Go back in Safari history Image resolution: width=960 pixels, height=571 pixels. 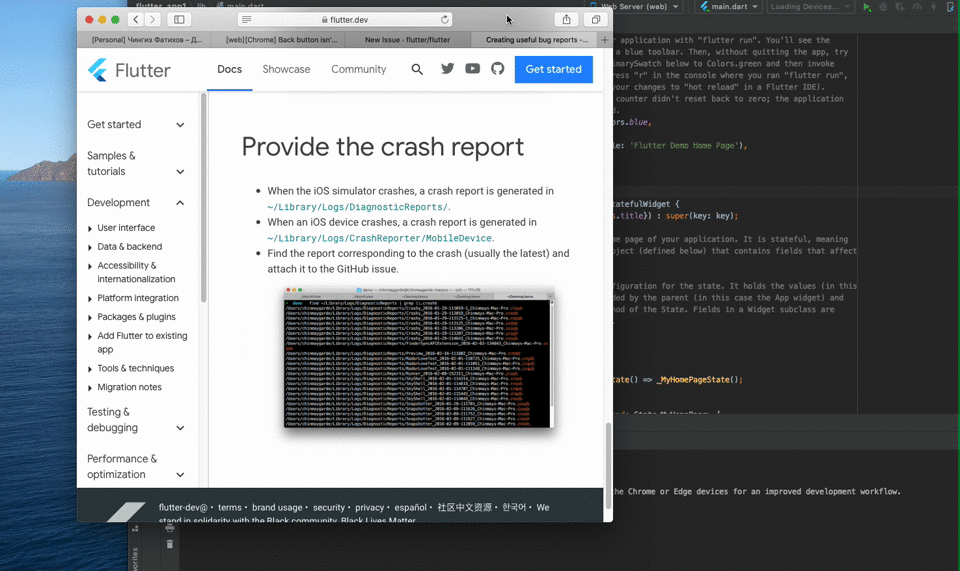point(136,20)
